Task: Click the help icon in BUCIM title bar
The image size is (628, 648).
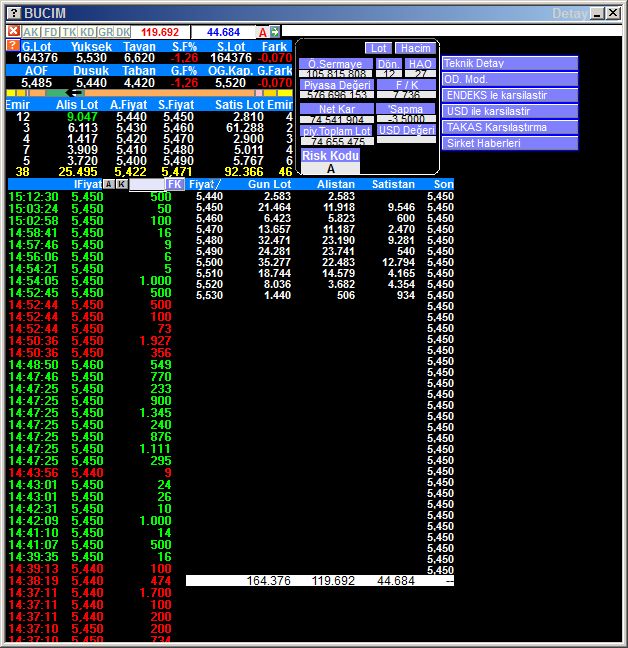Action: (14, 13)
